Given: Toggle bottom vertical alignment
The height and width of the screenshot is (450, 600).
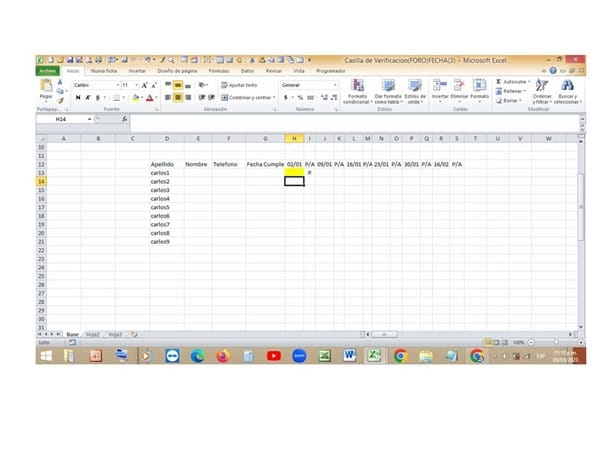Looking at the screenshot, I should pyautogui.click(x=188, y=85).
